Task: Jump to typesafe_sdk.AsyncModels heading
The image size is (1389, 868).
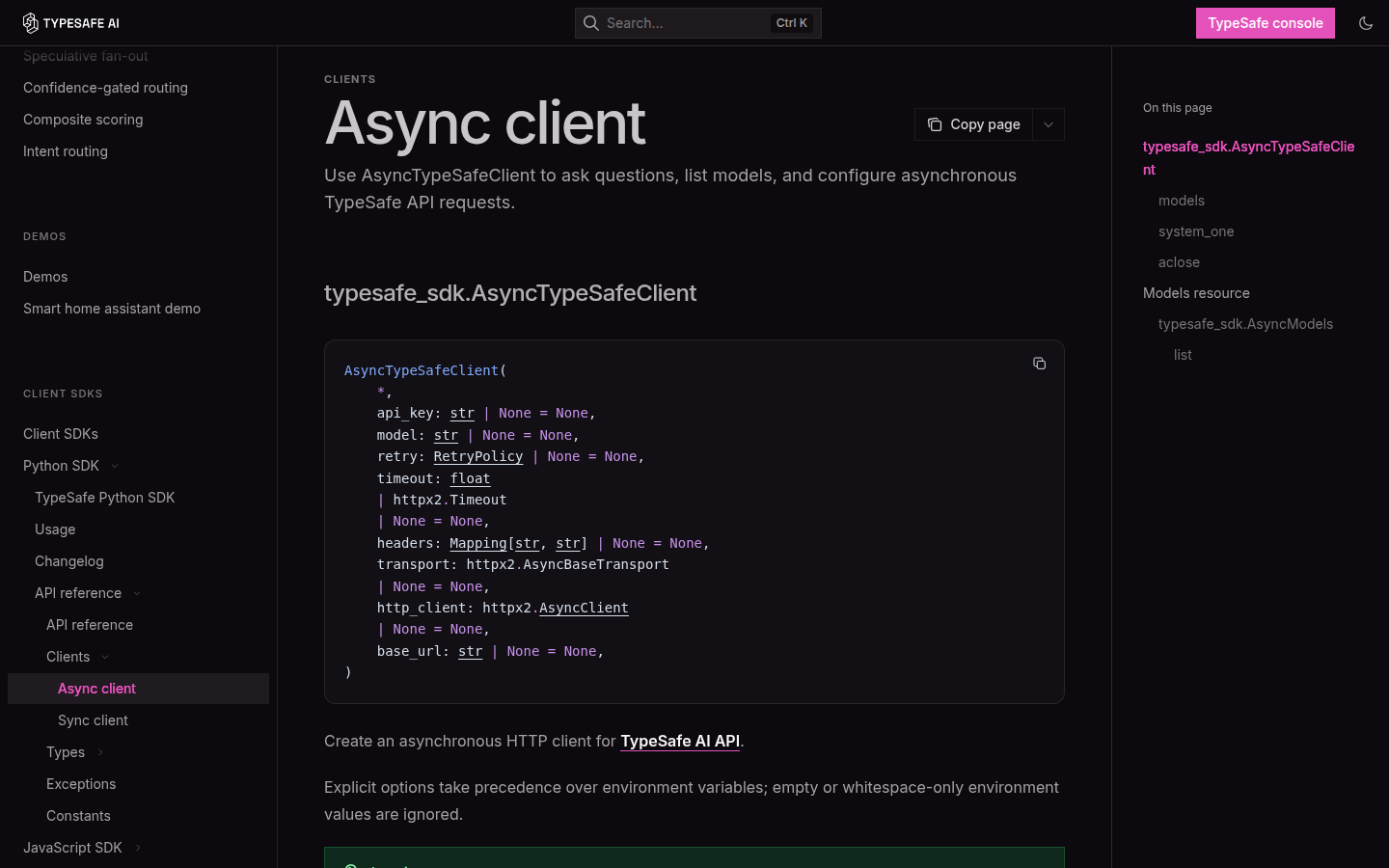Action: coord(1245,324)
